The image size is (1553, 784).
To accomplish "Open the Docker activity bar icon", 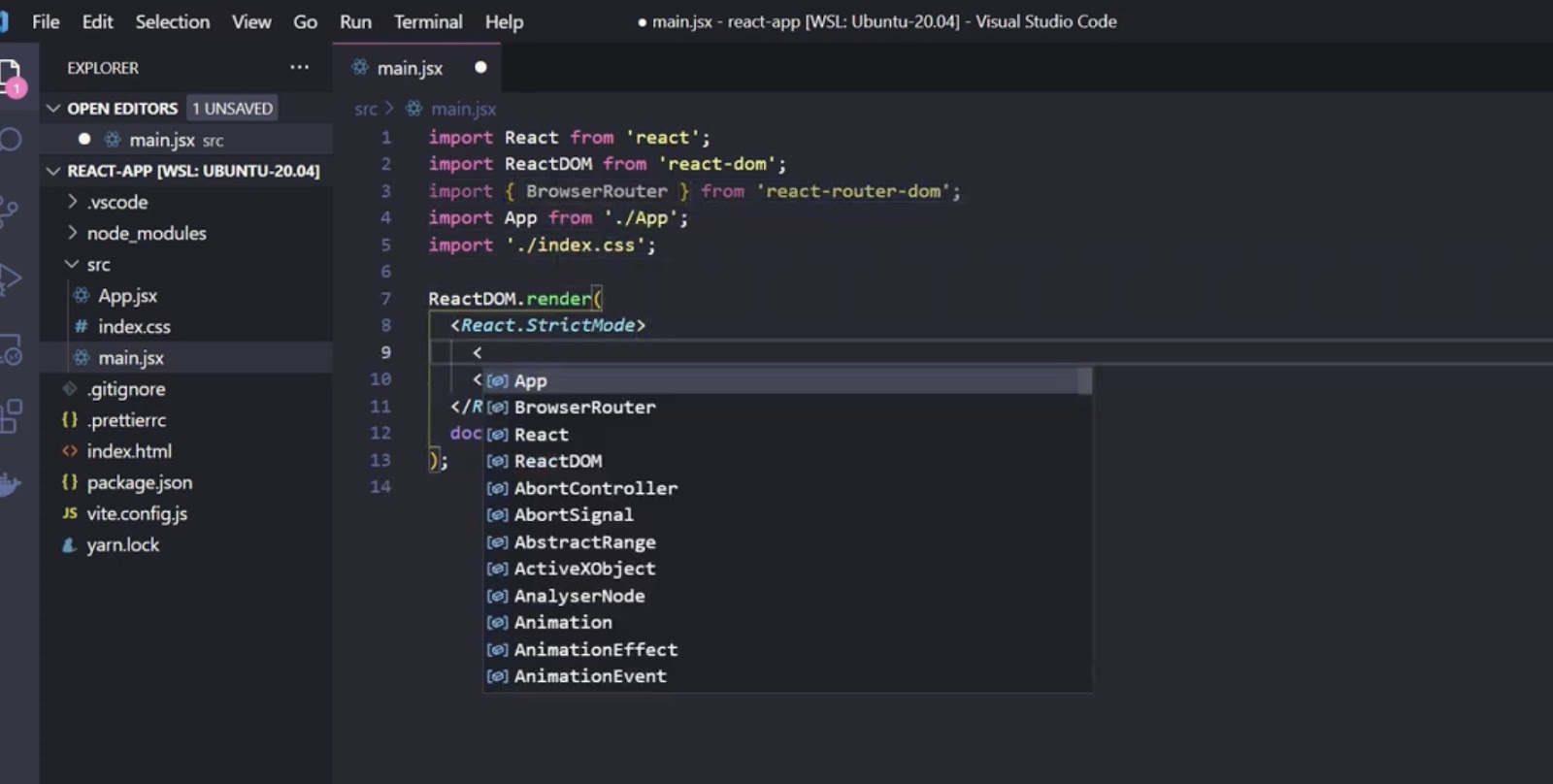I will coord(10,483).
